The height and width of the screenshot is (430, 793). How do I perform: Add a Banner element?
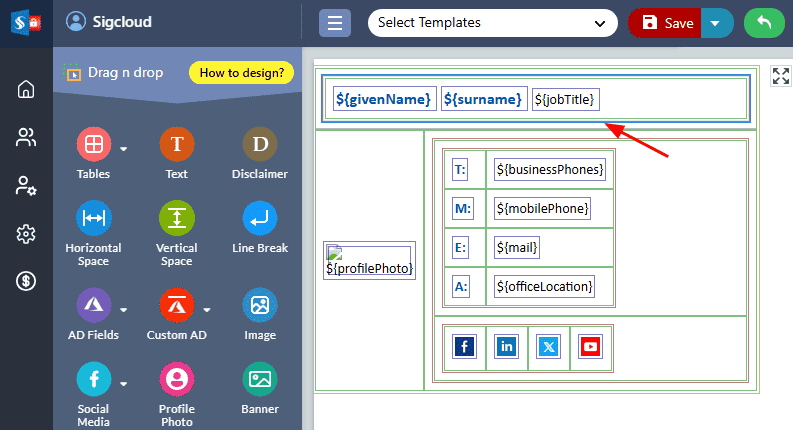[260, 380]
